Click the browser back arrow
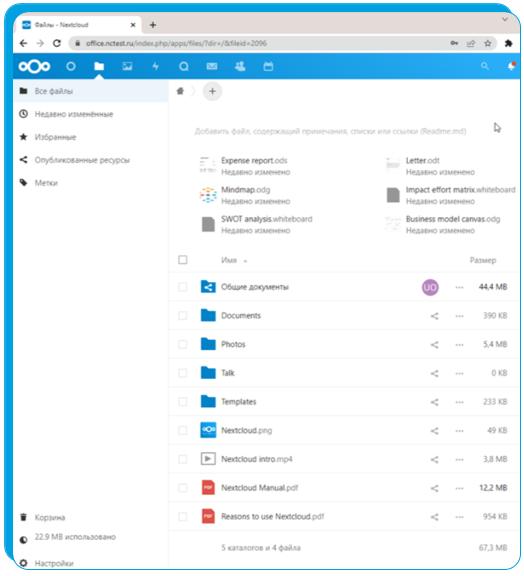 pyautogui.click(x=24, y=43)
